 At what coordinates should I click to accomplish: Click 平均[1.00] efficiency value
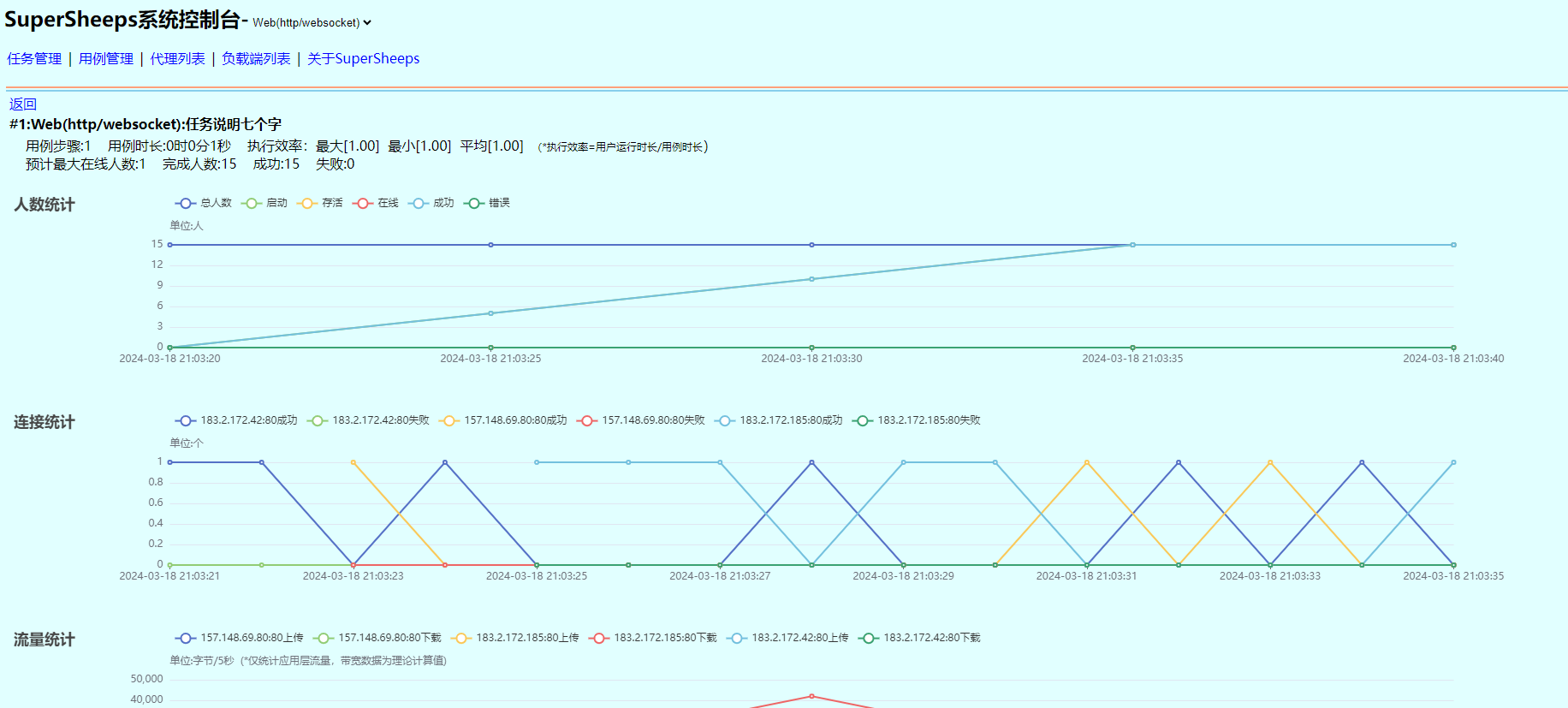491,146
